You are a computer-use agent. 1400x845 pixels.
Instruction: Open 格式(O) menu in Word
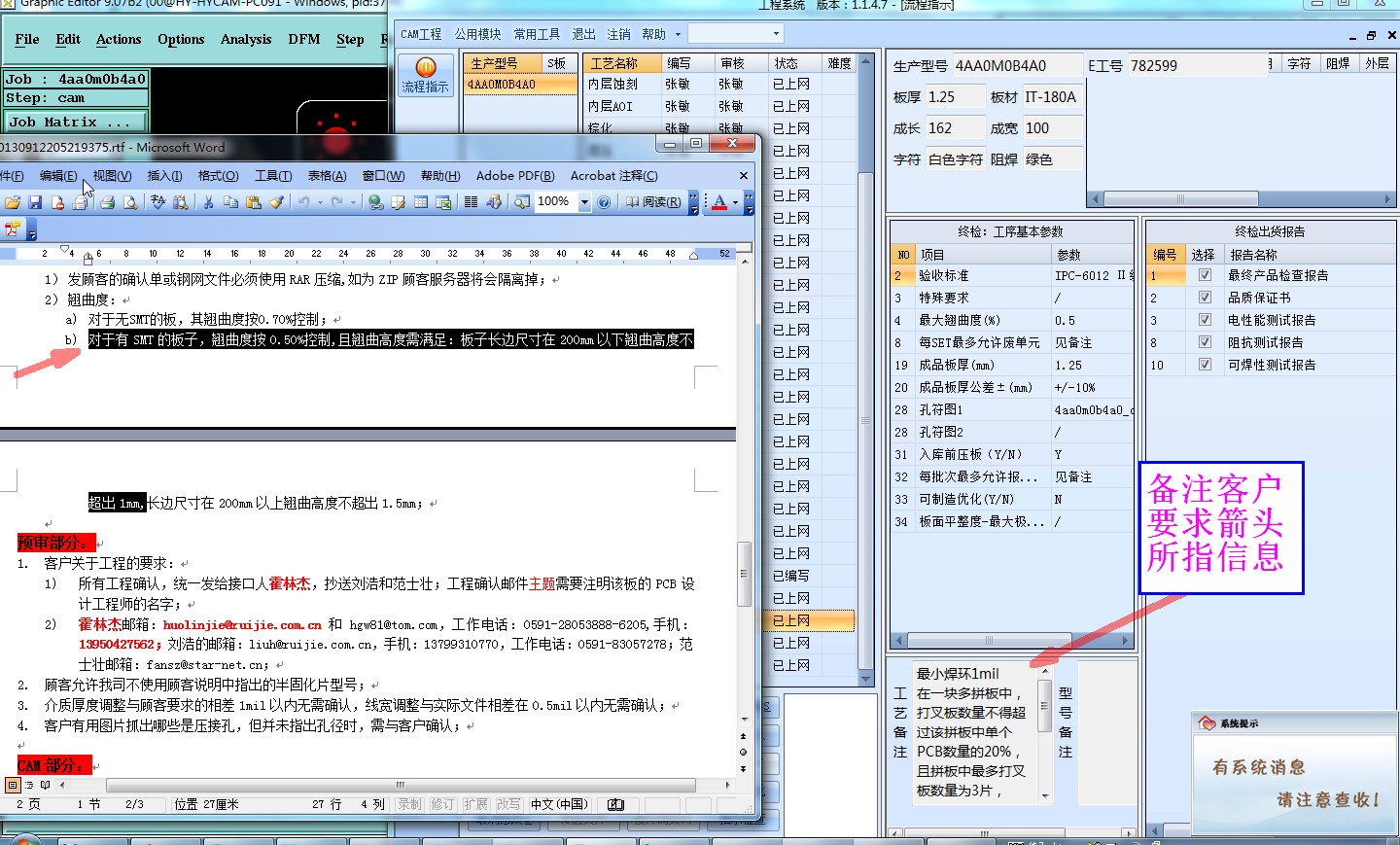[x=218, y=176]
